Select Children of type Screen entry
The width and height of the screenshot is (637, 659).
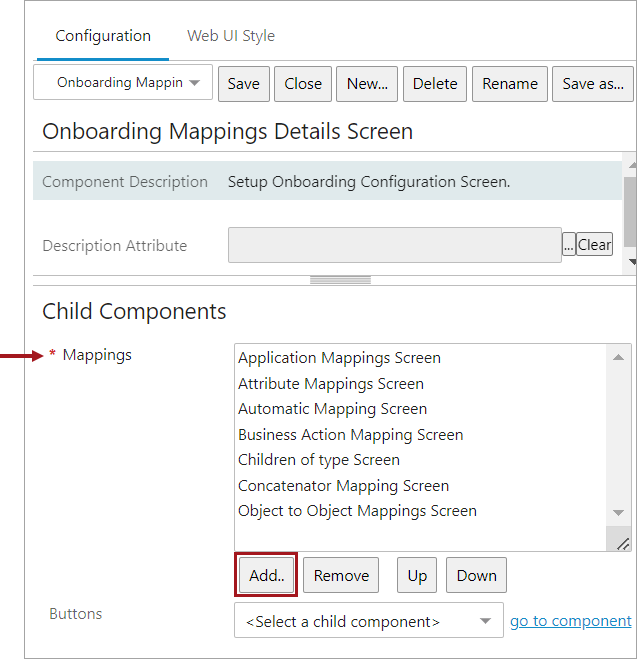(319, 460)
